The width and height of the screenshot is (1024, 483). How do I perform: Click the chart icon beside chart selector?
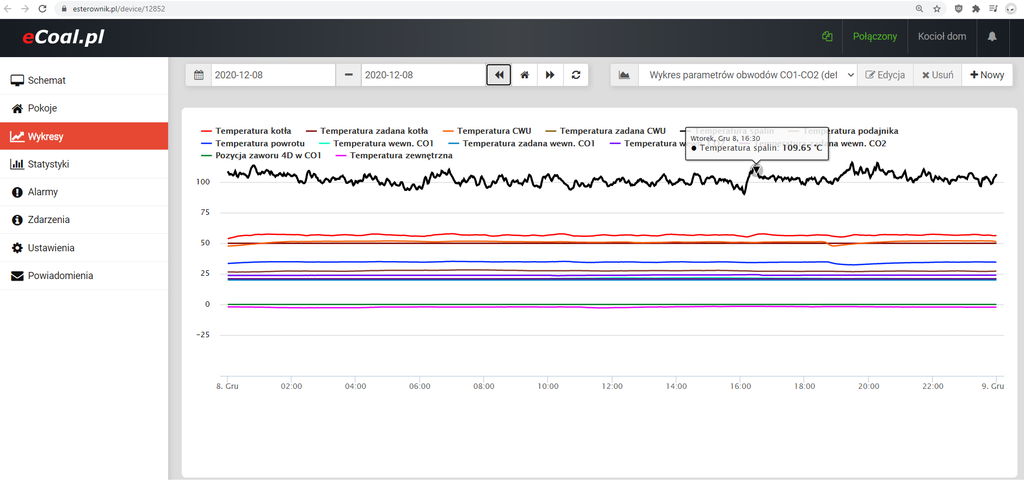pos(624,75)
